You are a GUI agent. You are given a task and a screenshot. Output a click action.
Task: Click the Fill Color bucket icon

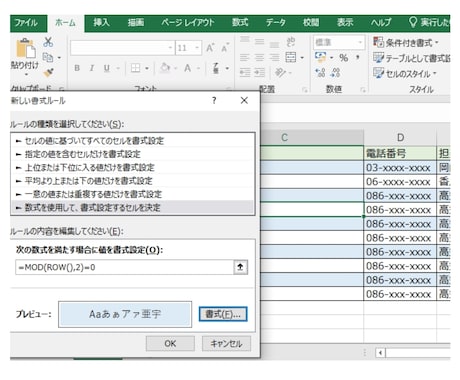click(165, 68)
